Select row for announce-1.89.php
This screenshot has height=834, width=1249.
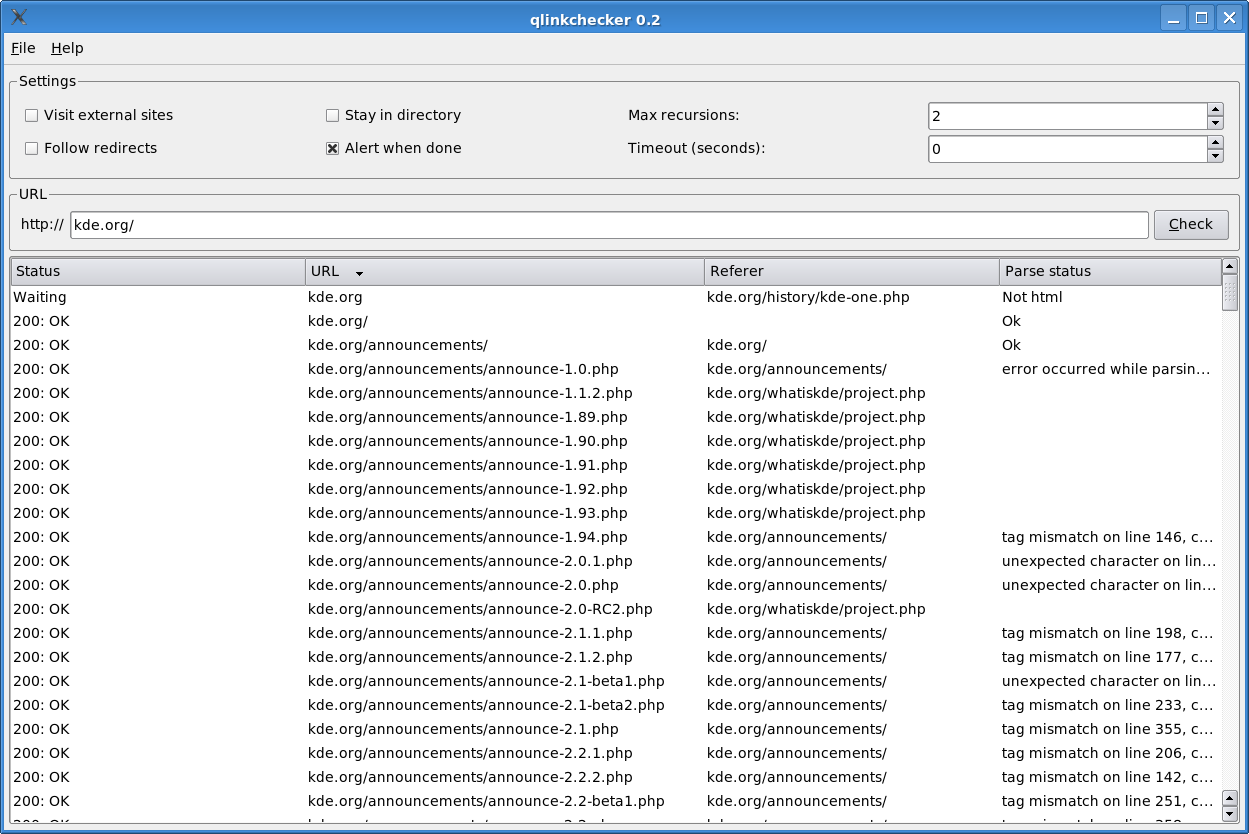[616, 417]
